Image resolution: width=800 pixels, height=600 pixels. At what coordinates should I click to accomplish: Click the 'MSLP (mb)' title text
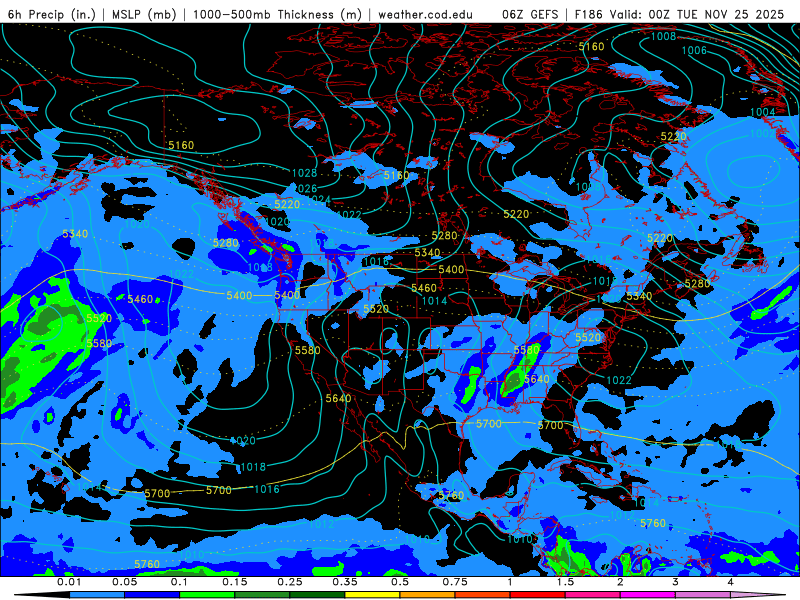click(144, 14)
